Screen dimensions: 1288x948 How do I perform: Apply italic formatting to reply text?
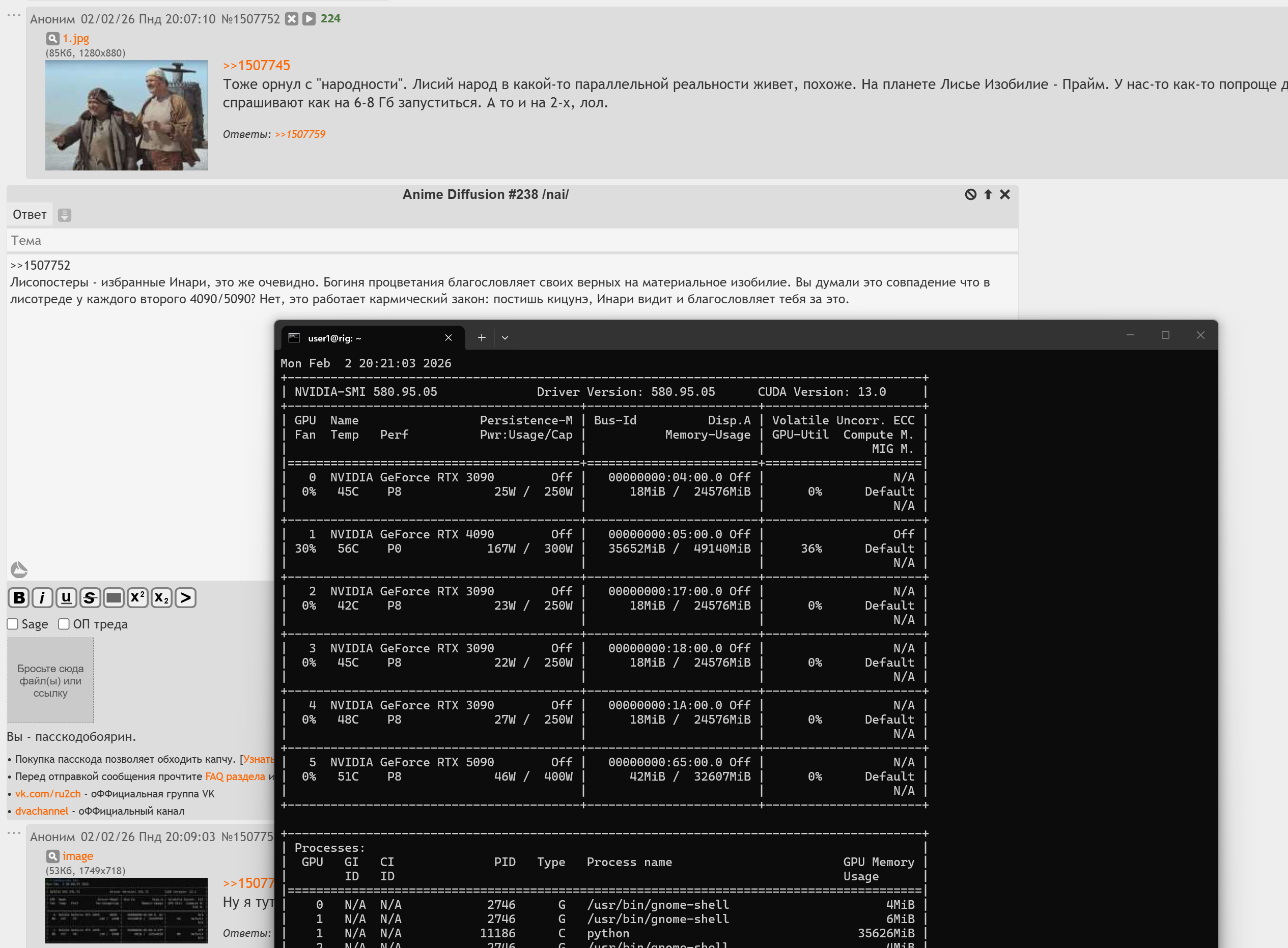coord(42,598)
